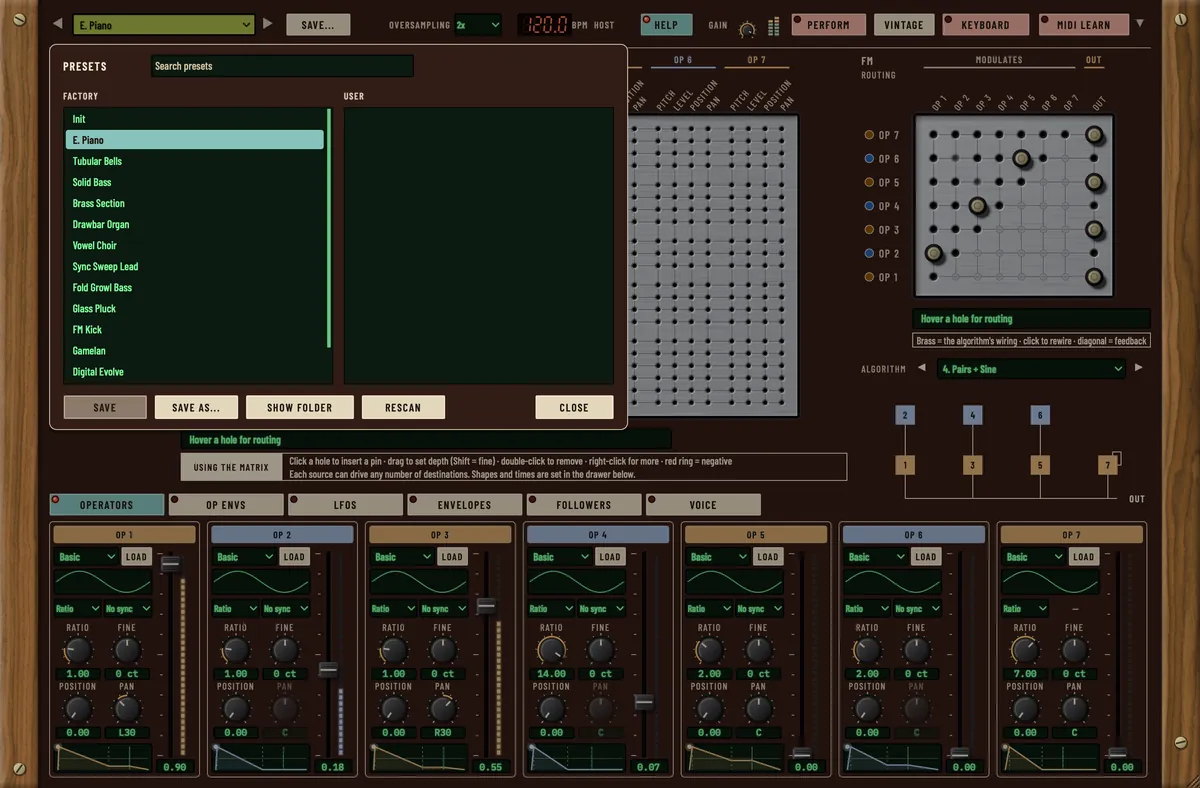This screenshot has height=788, width=1200.
Task: Click the LOAD button for OP 3
Action: [x=452, y=557]
